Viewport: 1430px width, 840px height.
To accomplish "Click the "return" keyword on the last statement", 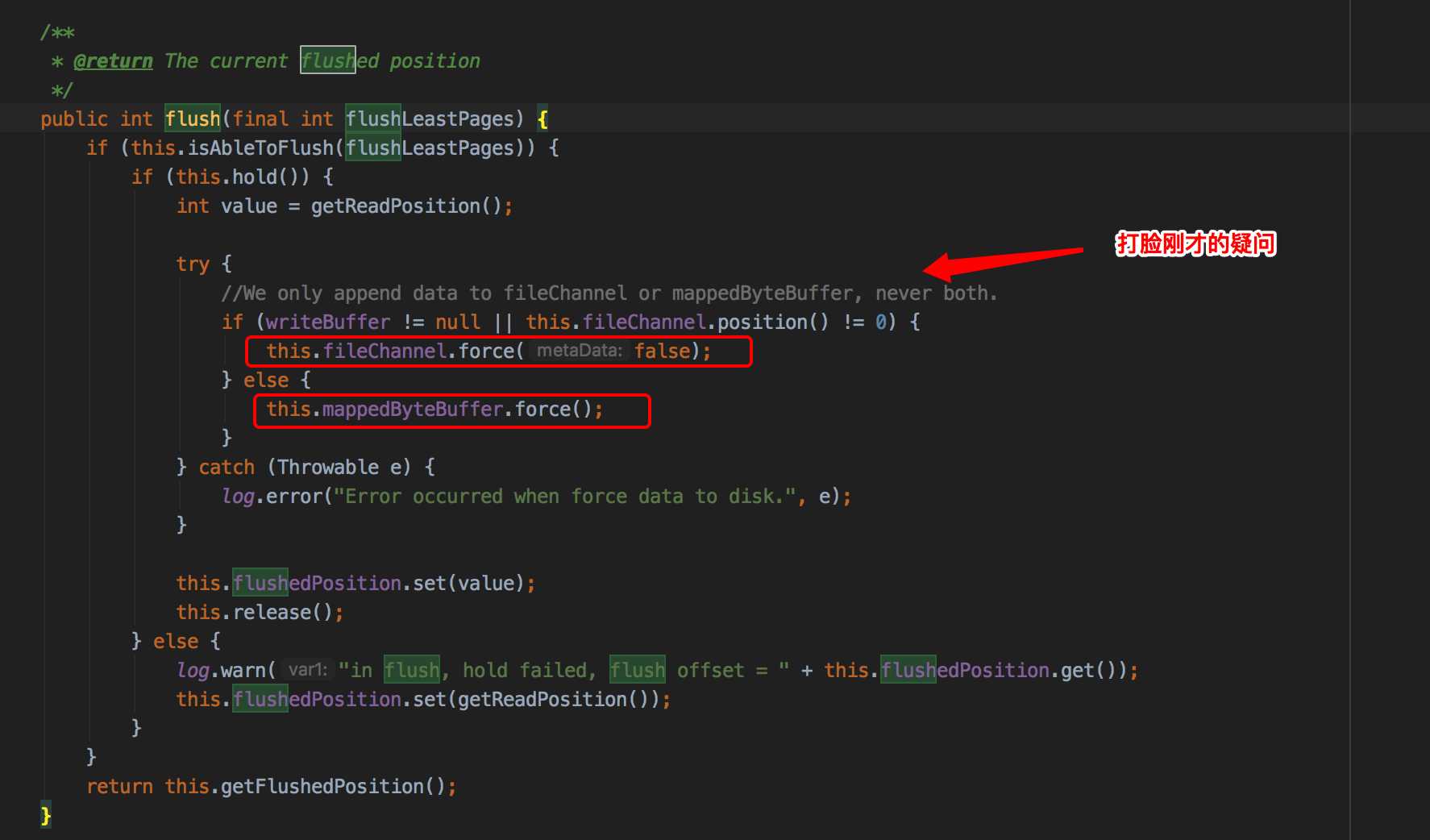I will [x=119, y=787].
